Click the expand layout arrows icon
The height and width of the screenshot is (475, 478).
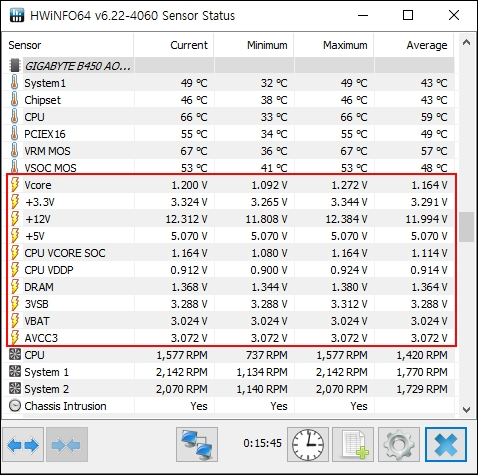pos(23,445)
